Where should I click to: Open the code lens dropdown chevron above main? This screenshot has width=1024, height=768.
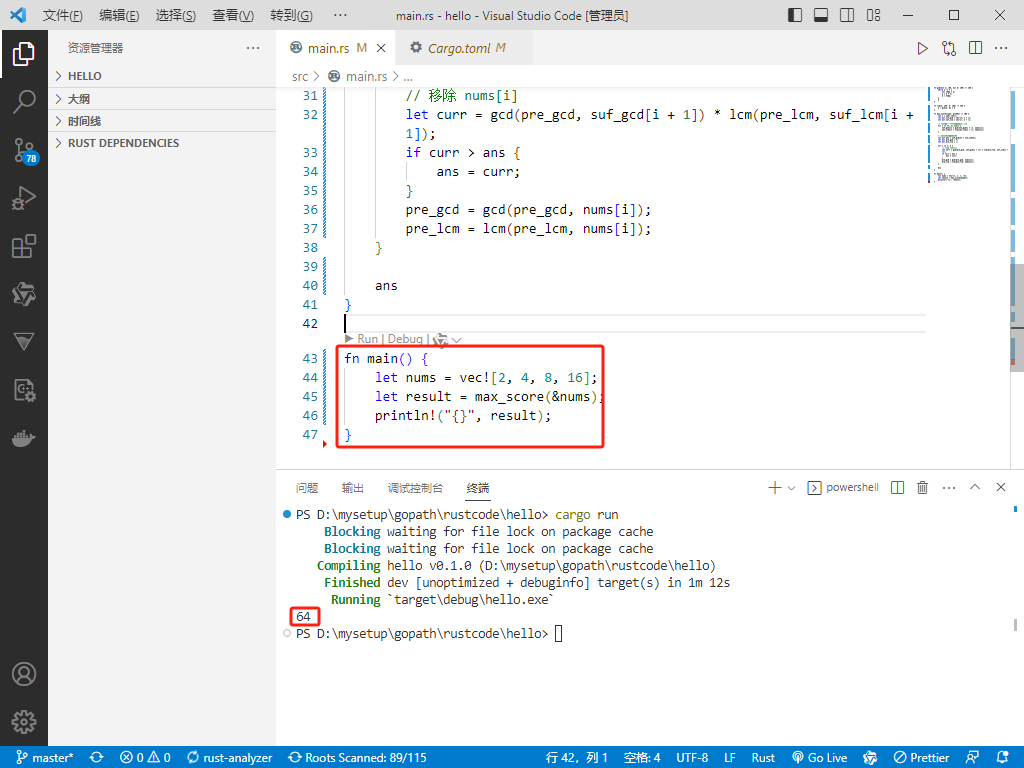point(456,340)
